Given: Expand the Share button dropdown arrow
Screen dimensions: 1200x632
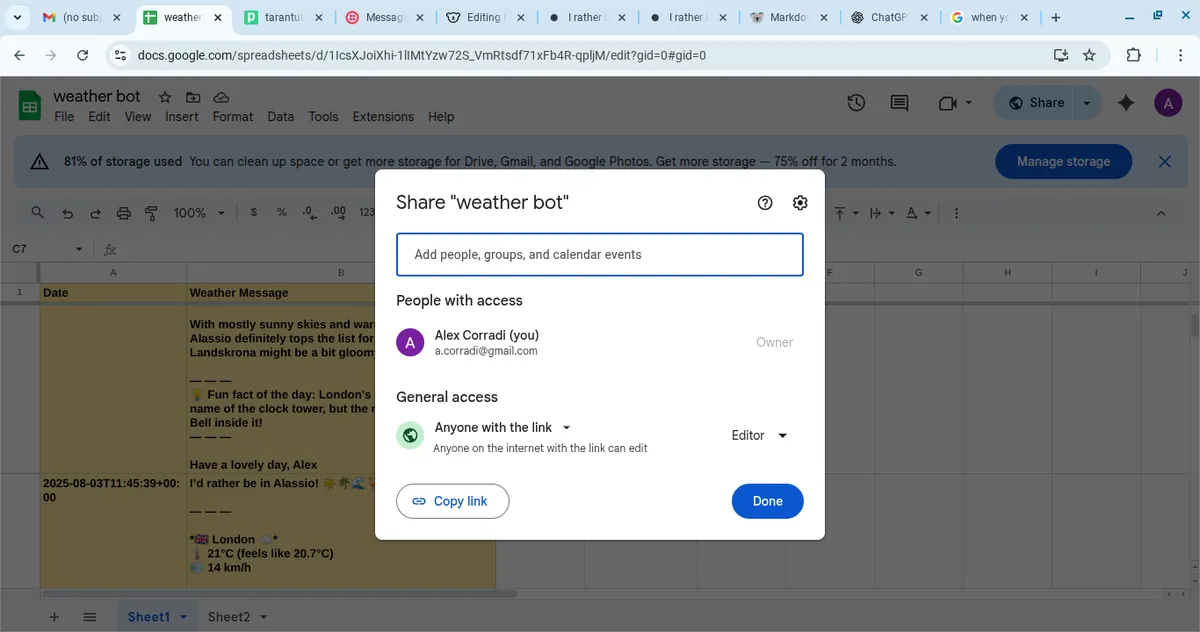Looking at the screenshot, I should tap(1087, 103).
